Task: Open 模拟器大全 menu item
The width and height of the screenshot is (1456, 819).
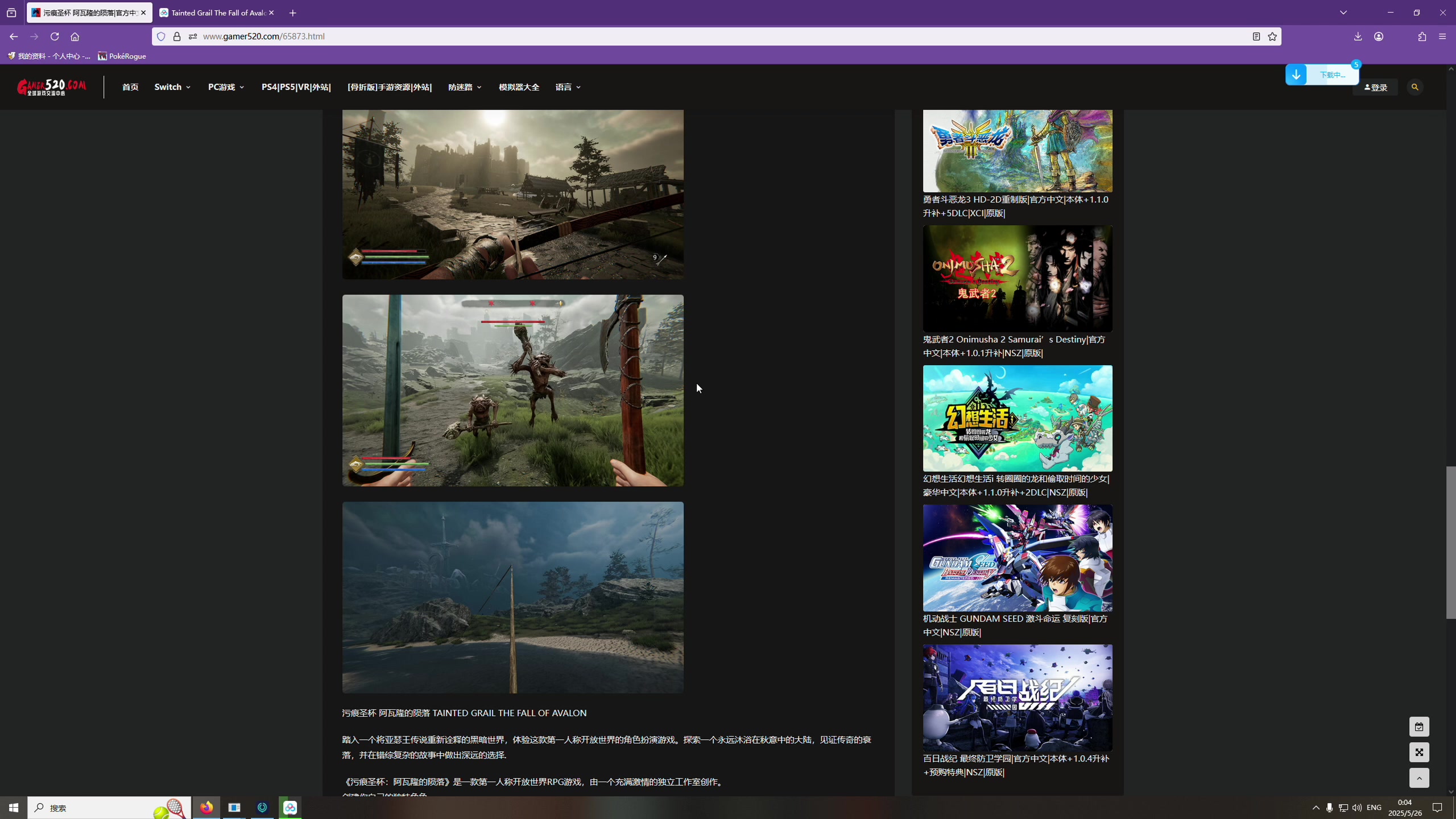Action: click(x=519, y=87)
